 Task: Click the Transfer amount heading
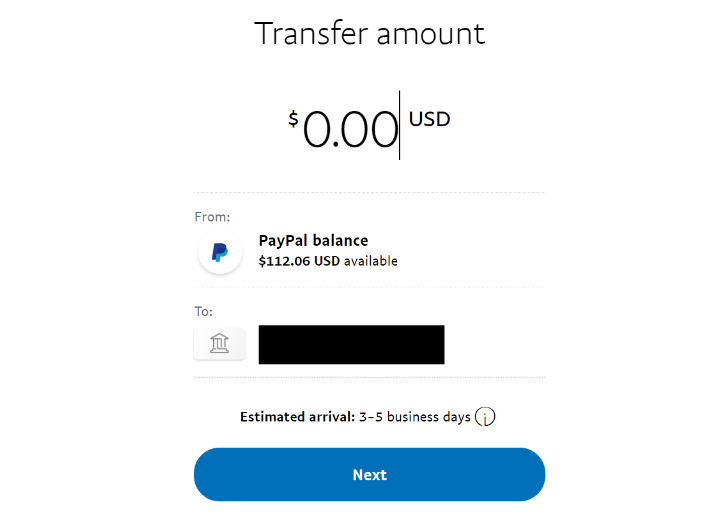click(x=369, y=33)
